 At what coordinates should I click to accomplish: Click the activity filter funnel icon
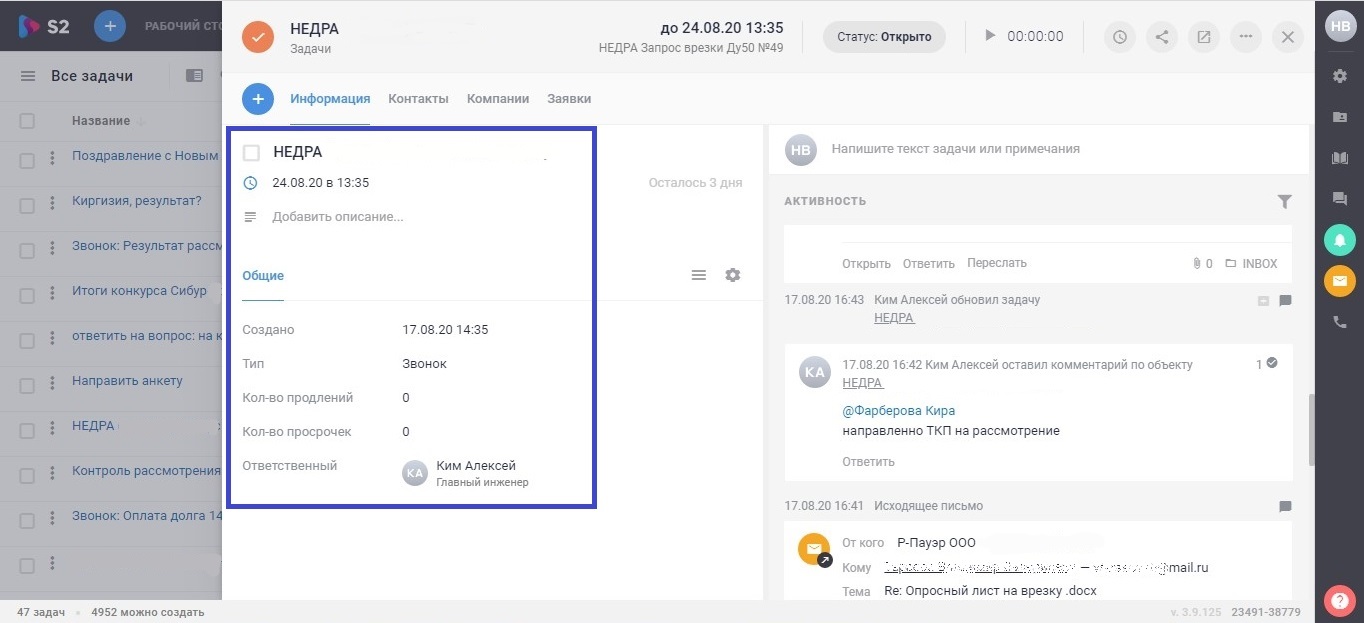(x=1285, y=201)
